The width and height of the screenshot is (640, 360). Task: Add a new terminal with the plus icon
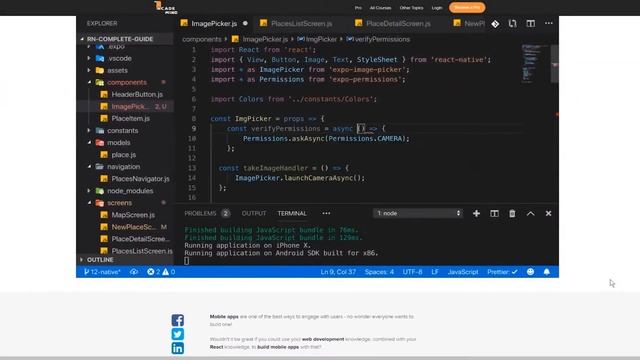(x=476, y=213)
